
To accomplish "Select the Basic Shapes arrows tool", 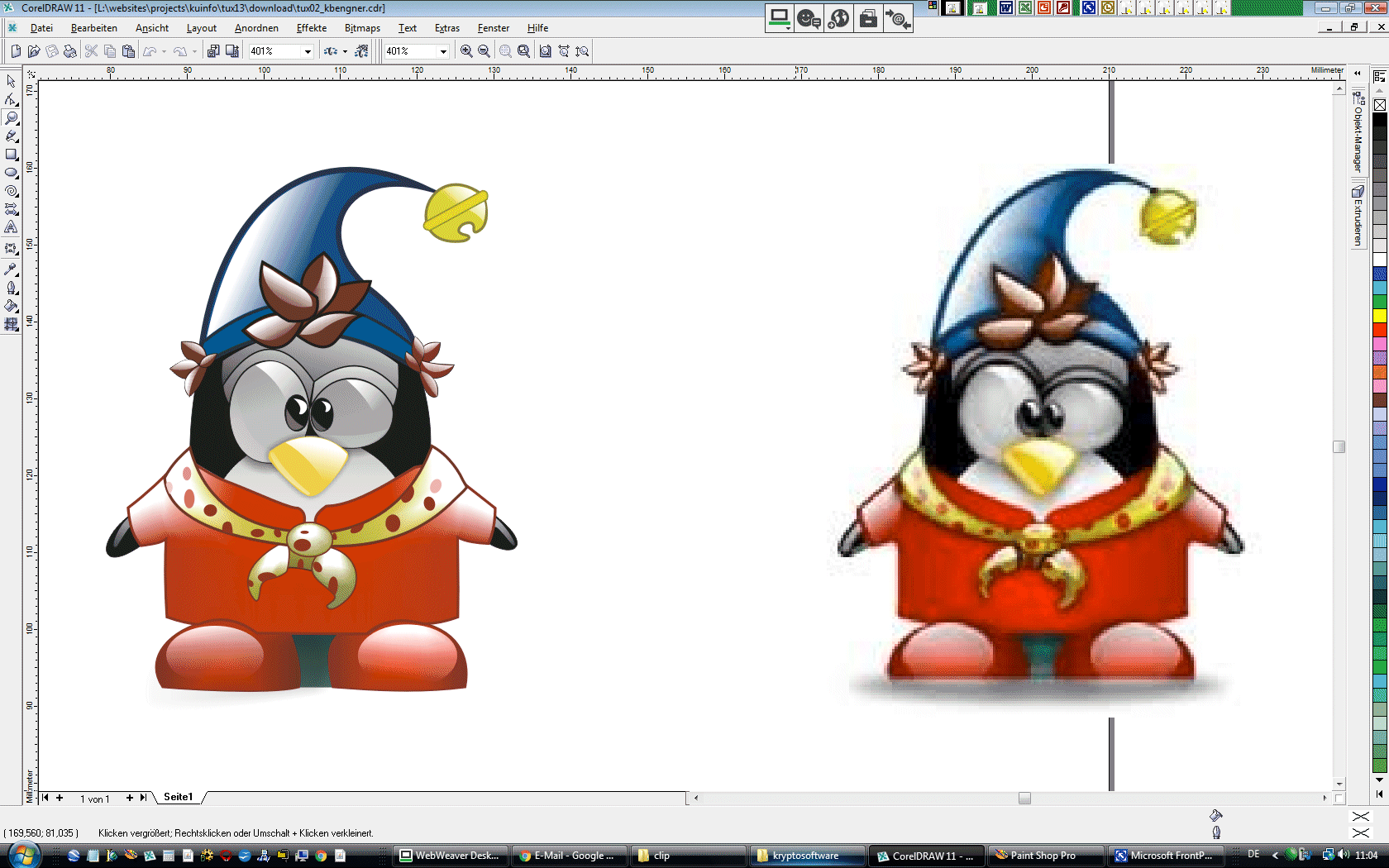I will coord(11,208).
